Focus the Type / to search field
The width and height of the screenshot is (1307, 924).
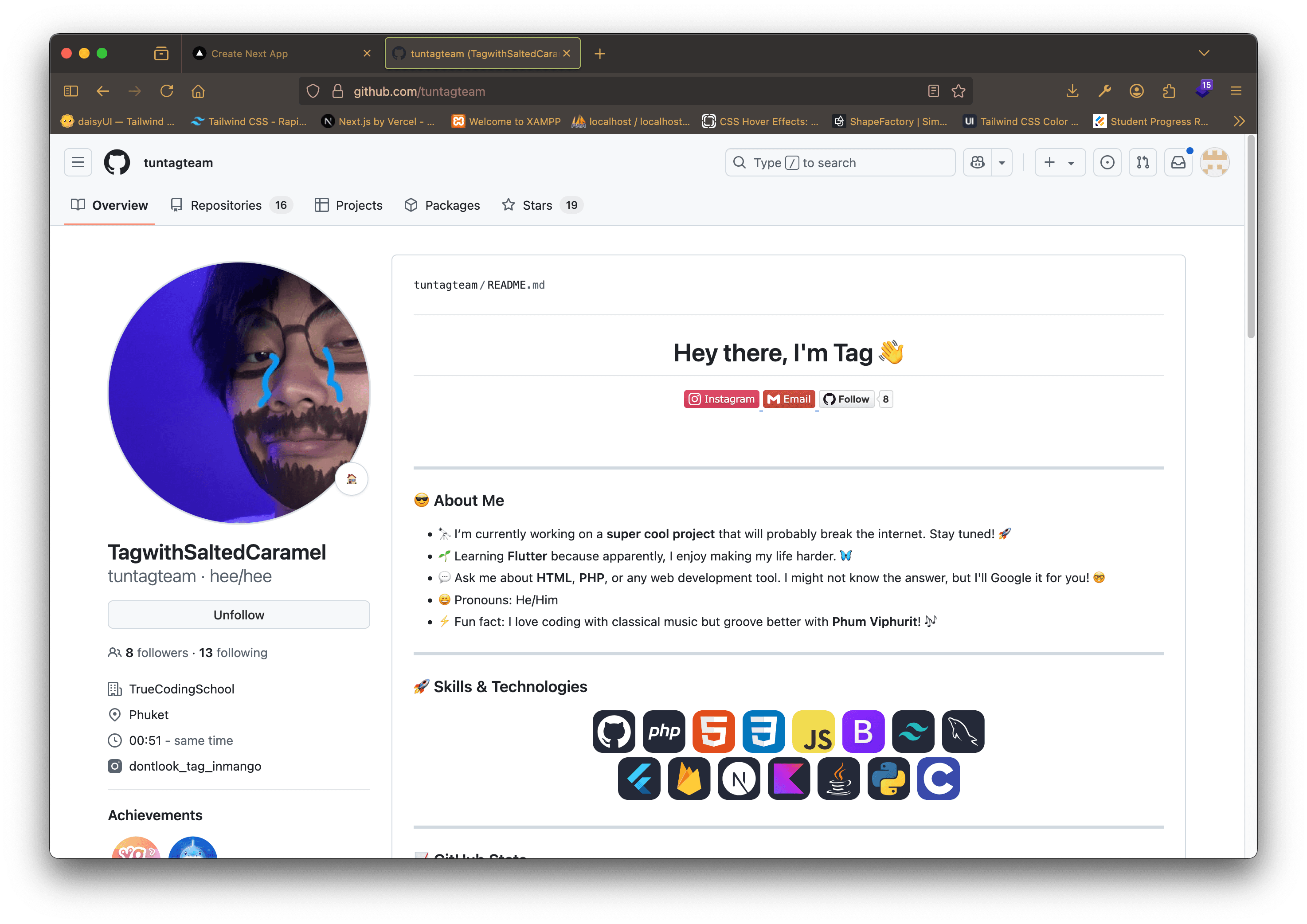coord(840,163)
